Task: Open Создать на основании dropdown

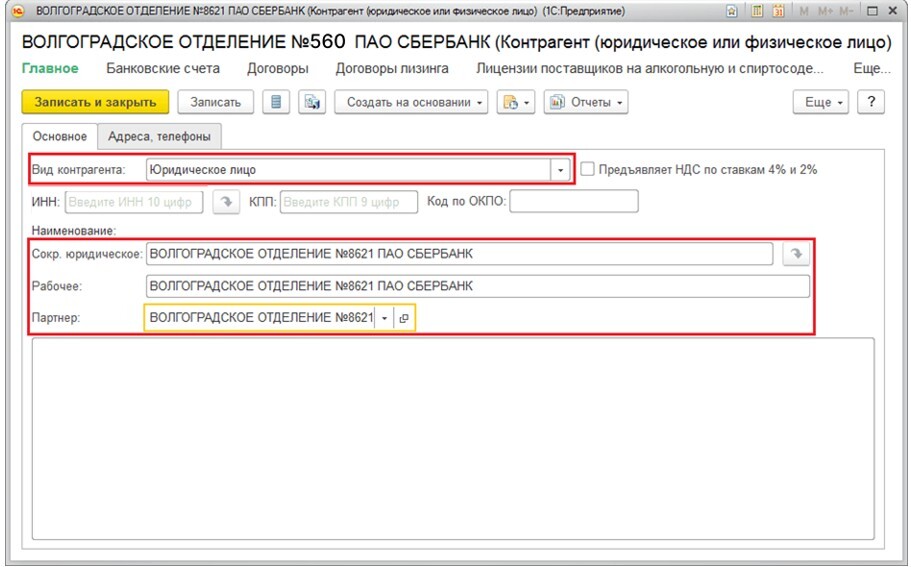Action: pos(411,102)
